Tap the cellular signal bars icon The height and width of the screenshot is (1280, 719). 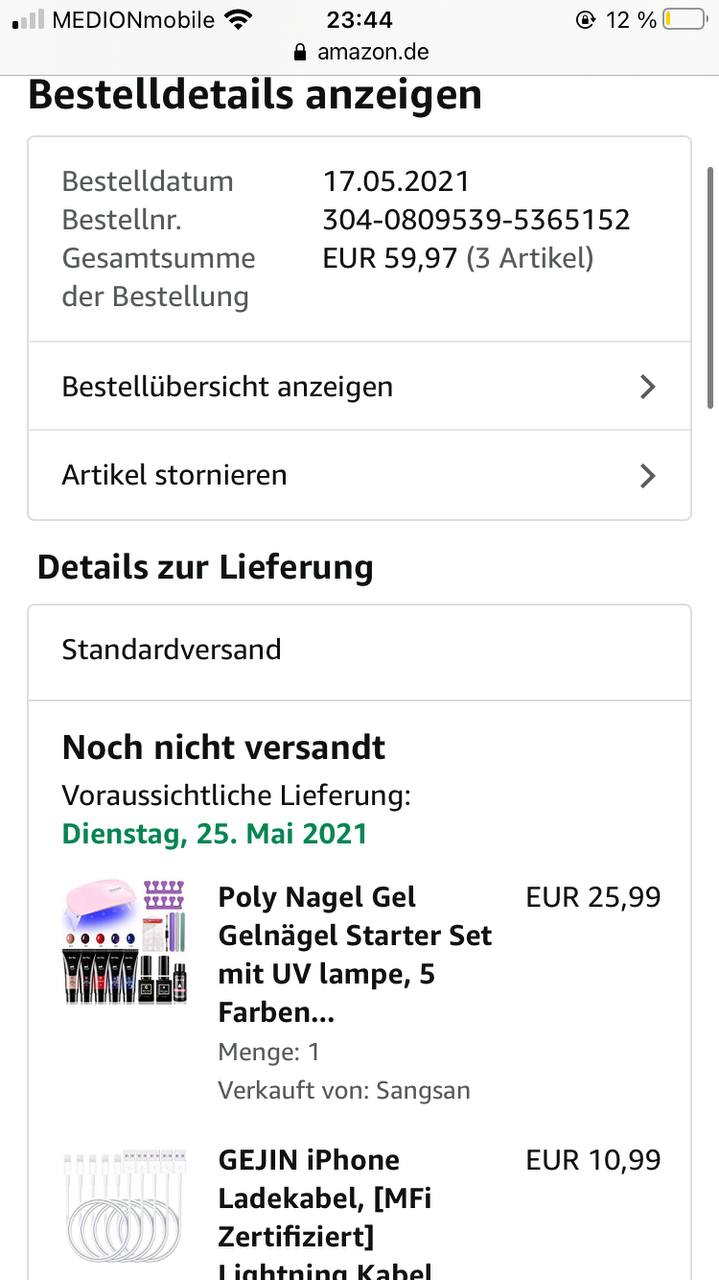click(x=28, y=19)
